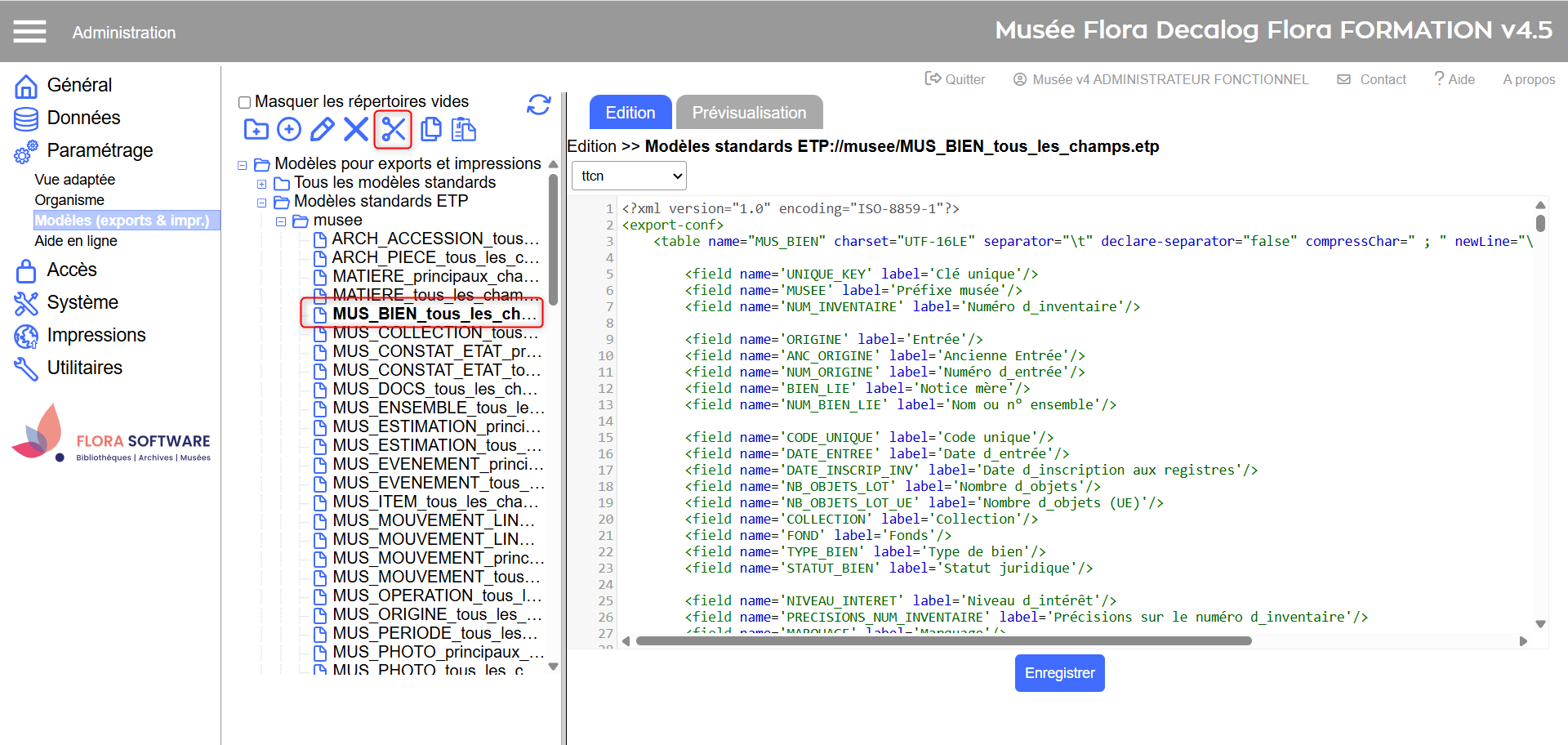Screen dimensions: 1568x745
Task: Click the delete X icon in toolbar
Action: pos(356,129)
